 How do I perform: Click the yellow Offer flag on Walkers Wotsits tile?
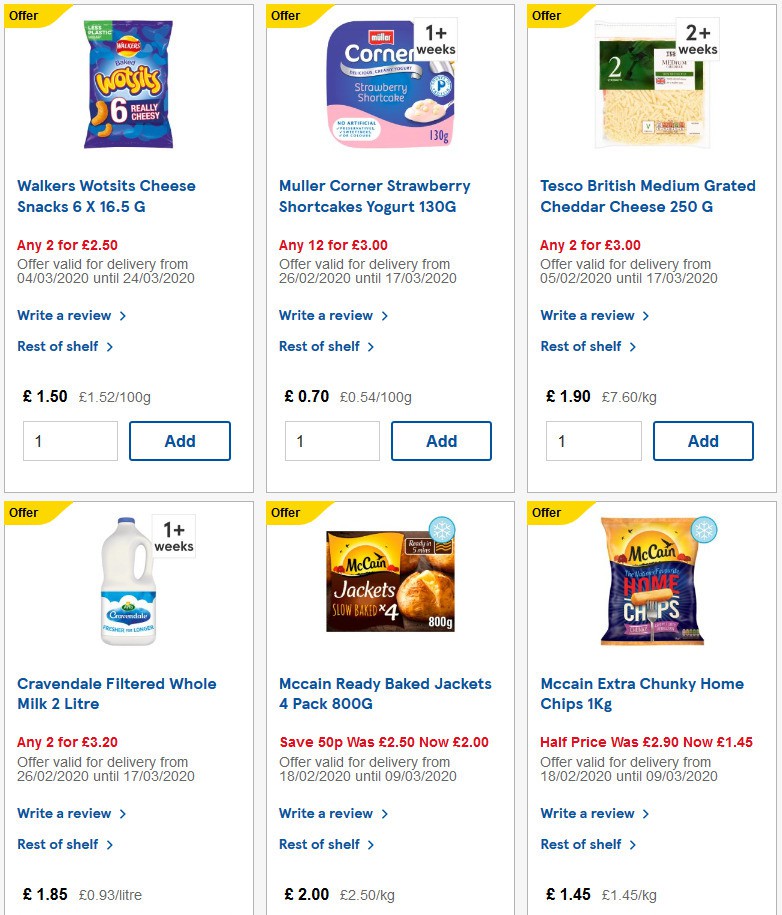click(x=22, y=15)
